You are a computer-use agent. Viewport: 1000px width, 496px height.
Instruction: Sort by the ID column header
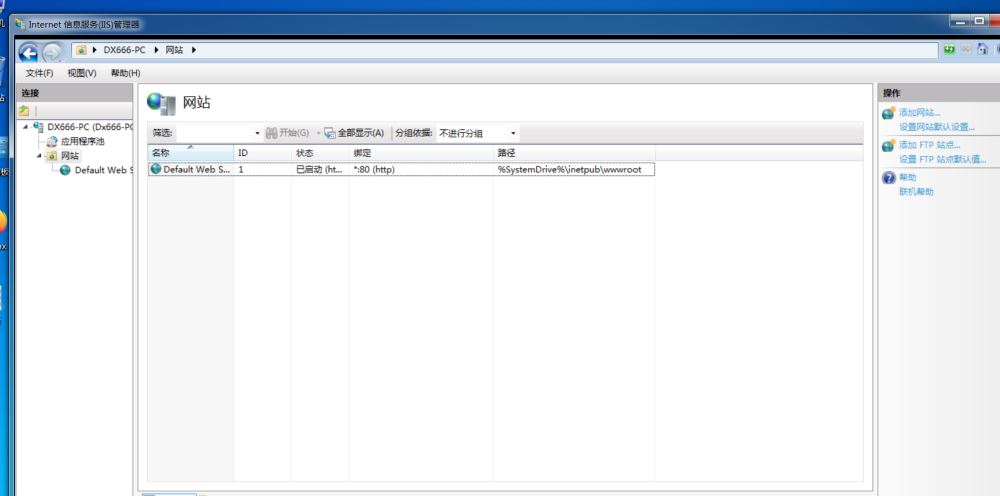point(263,153)
